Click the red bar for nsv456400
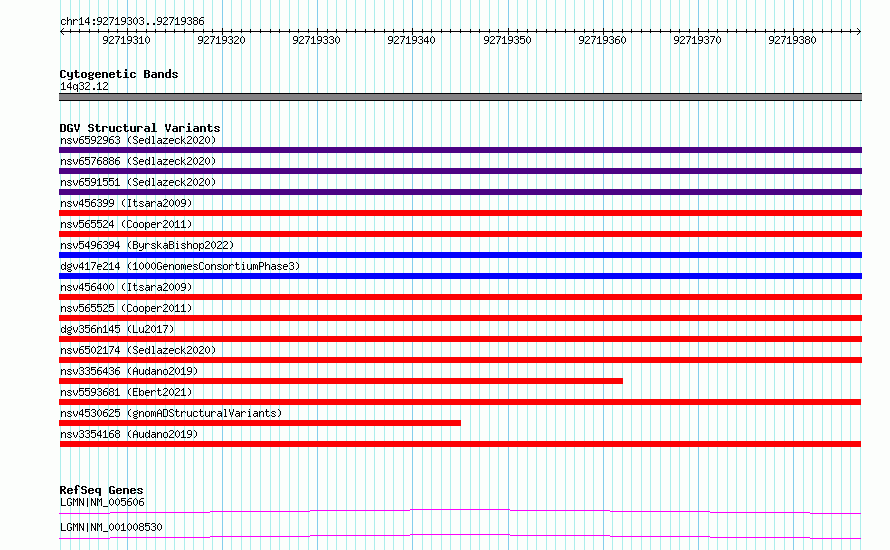 (x=460, y=297)
